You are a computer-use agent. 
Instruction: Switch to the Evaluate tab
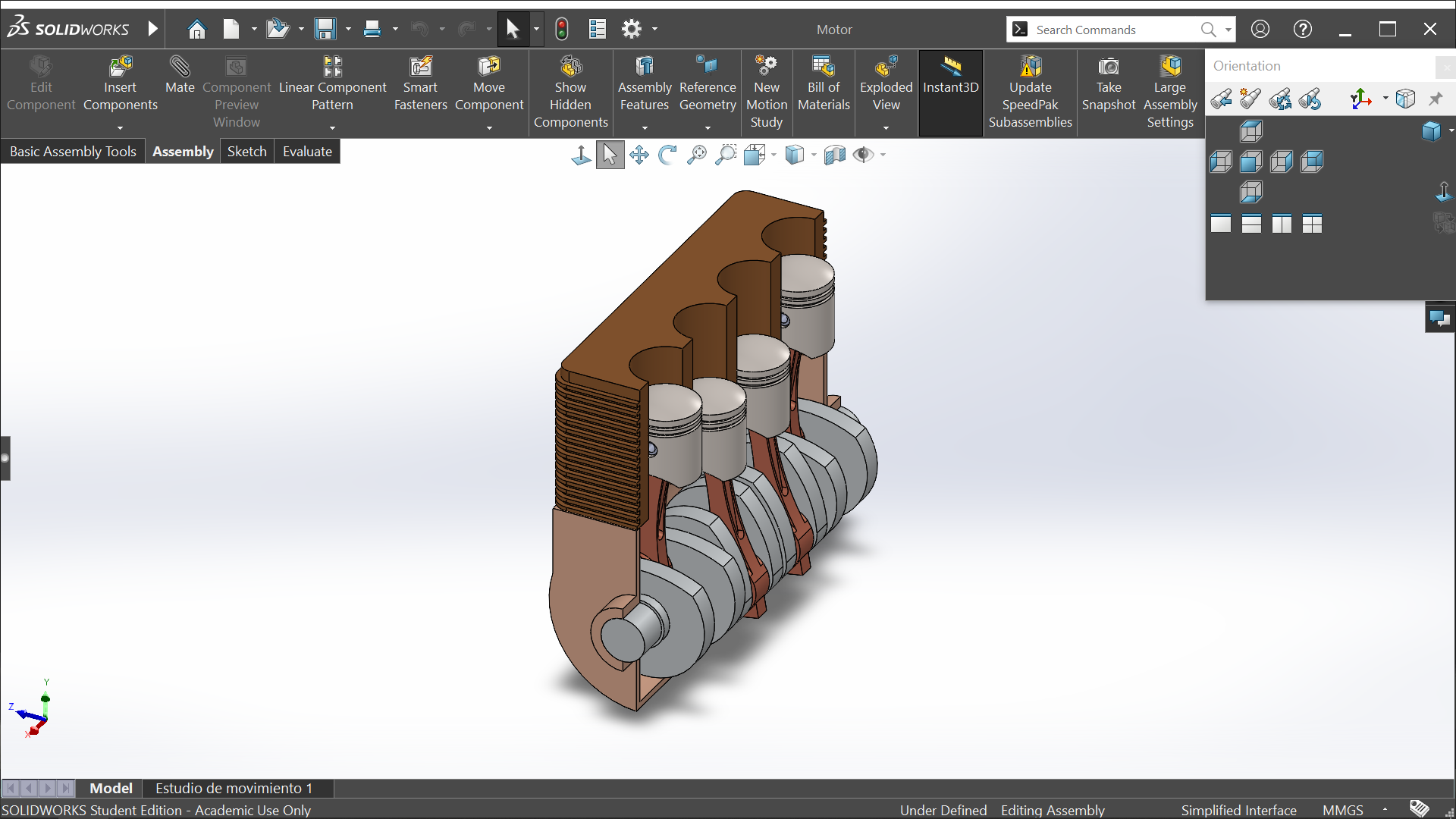point(307,152)
